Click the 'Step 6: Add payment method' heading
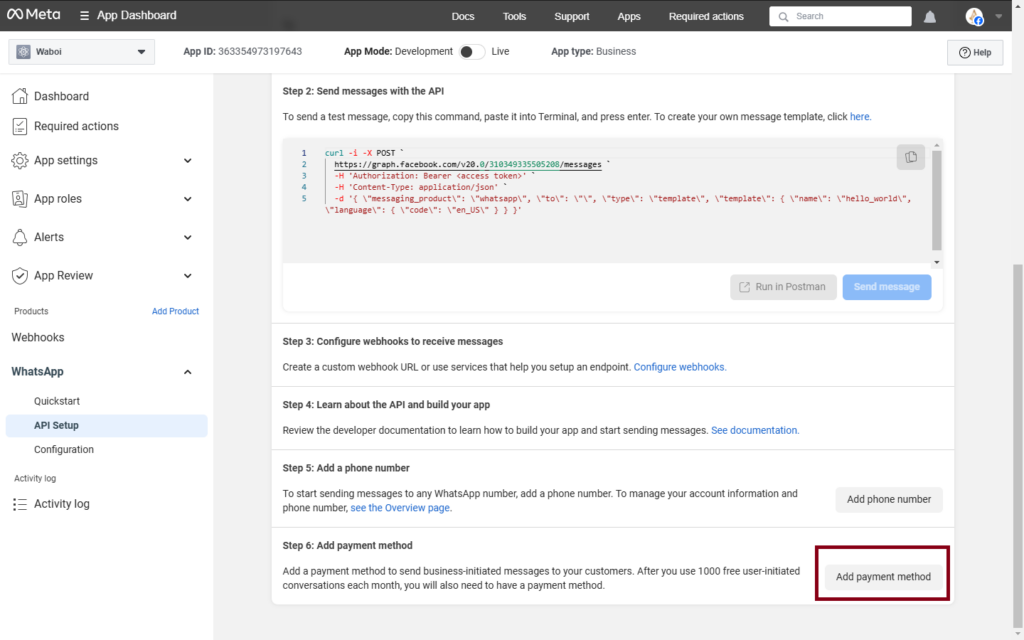Screen dimensions: 1024x640 347,545
